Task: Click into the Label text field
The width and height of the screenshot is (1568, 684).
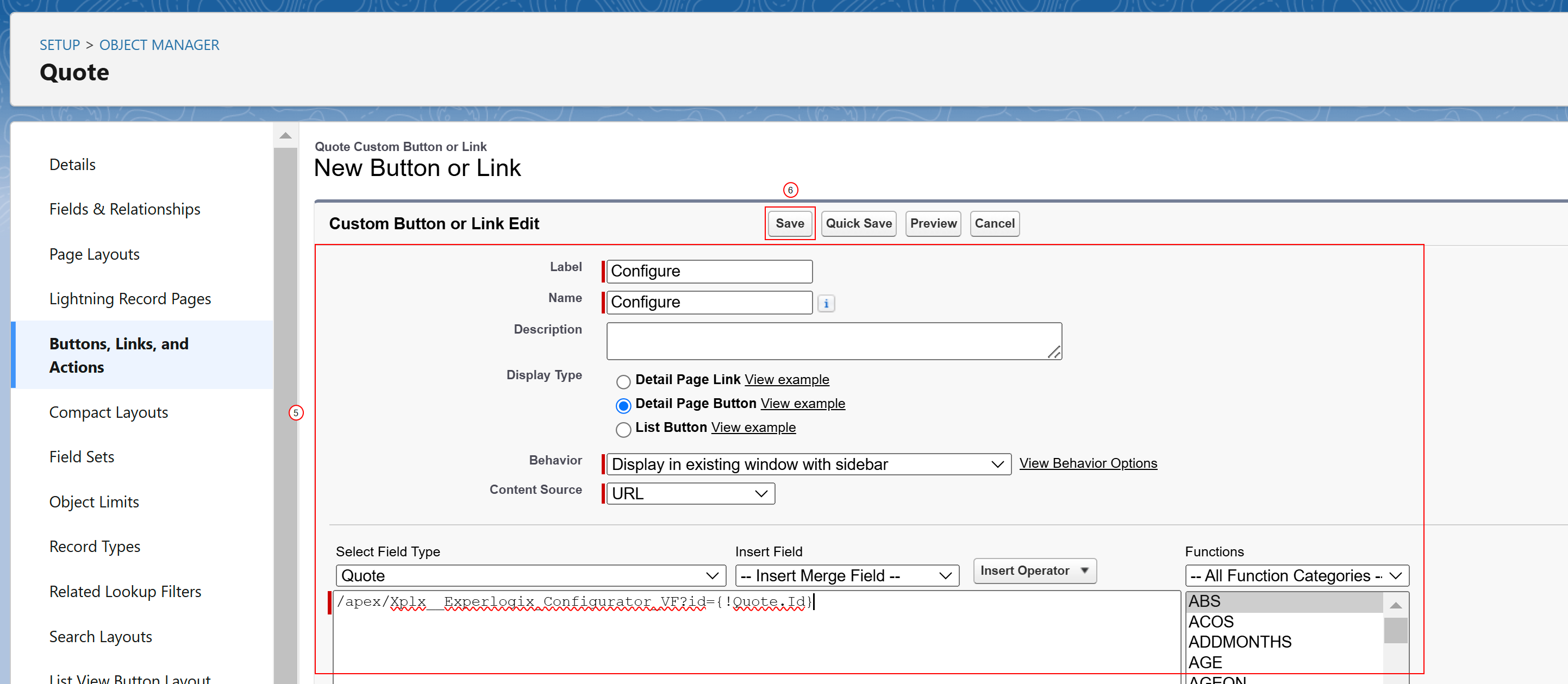Action: click(x=709, y=272)
